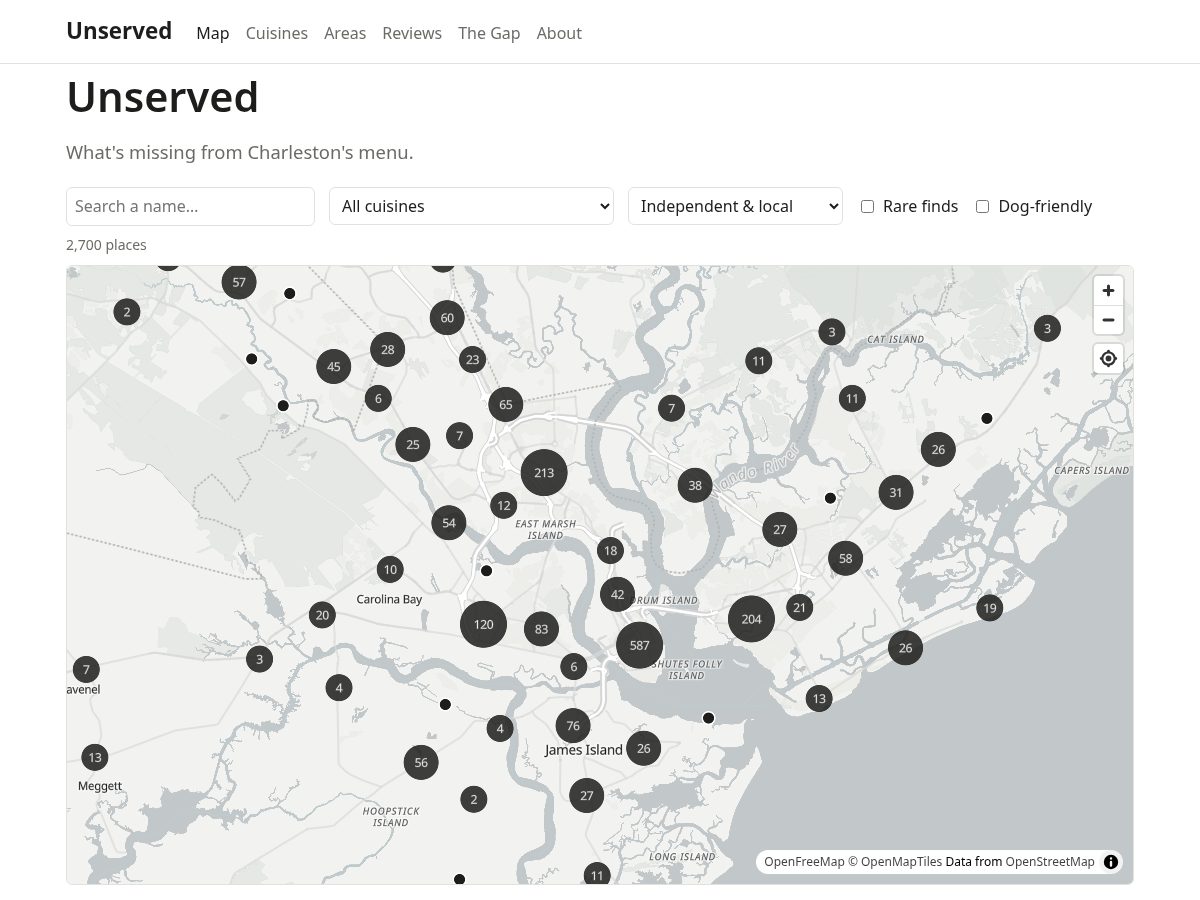Image resolution: width=1200 pixels, height=900 pixels.
Task: Open the 57 places cluster
Action: [239, 282]
